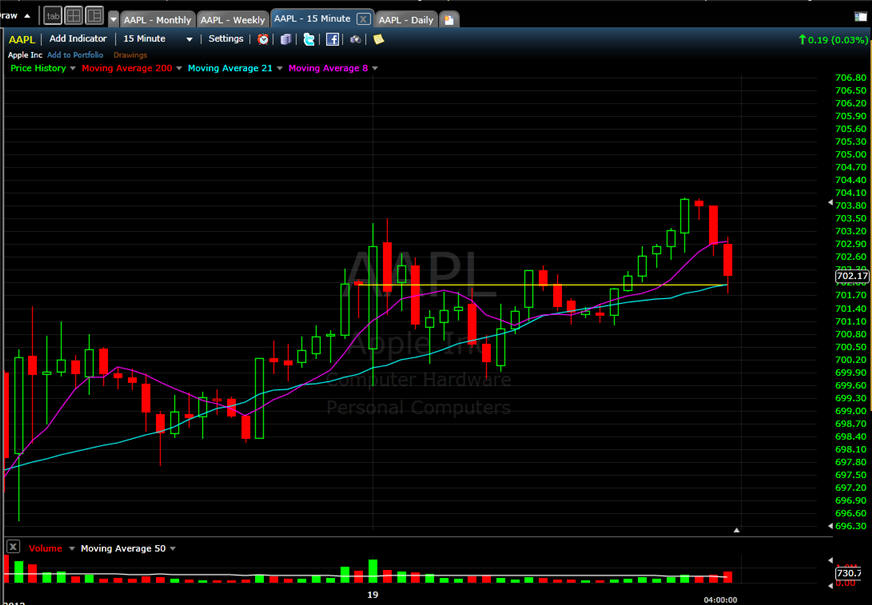Click the Add to Portfolio link

coord(75,54)
